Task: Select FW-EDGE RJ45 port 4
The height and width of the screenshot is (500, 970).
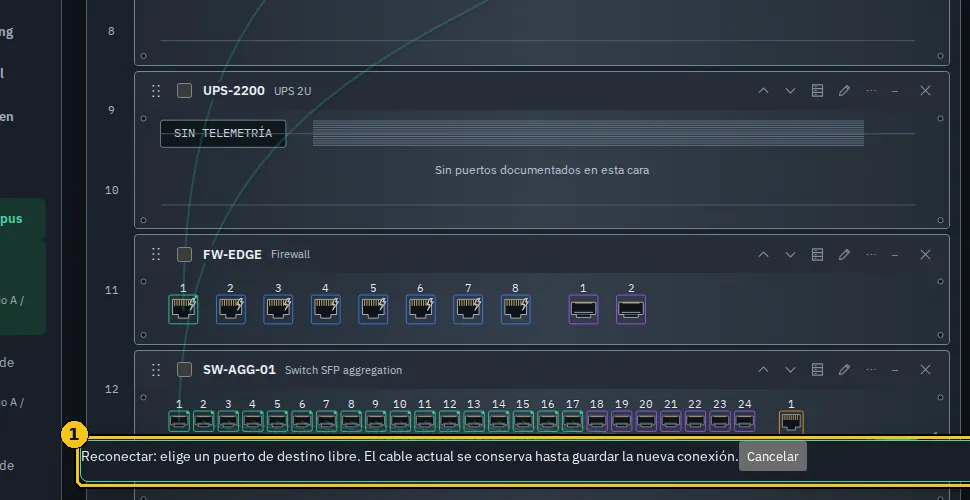Action: (x=326, y=309)
